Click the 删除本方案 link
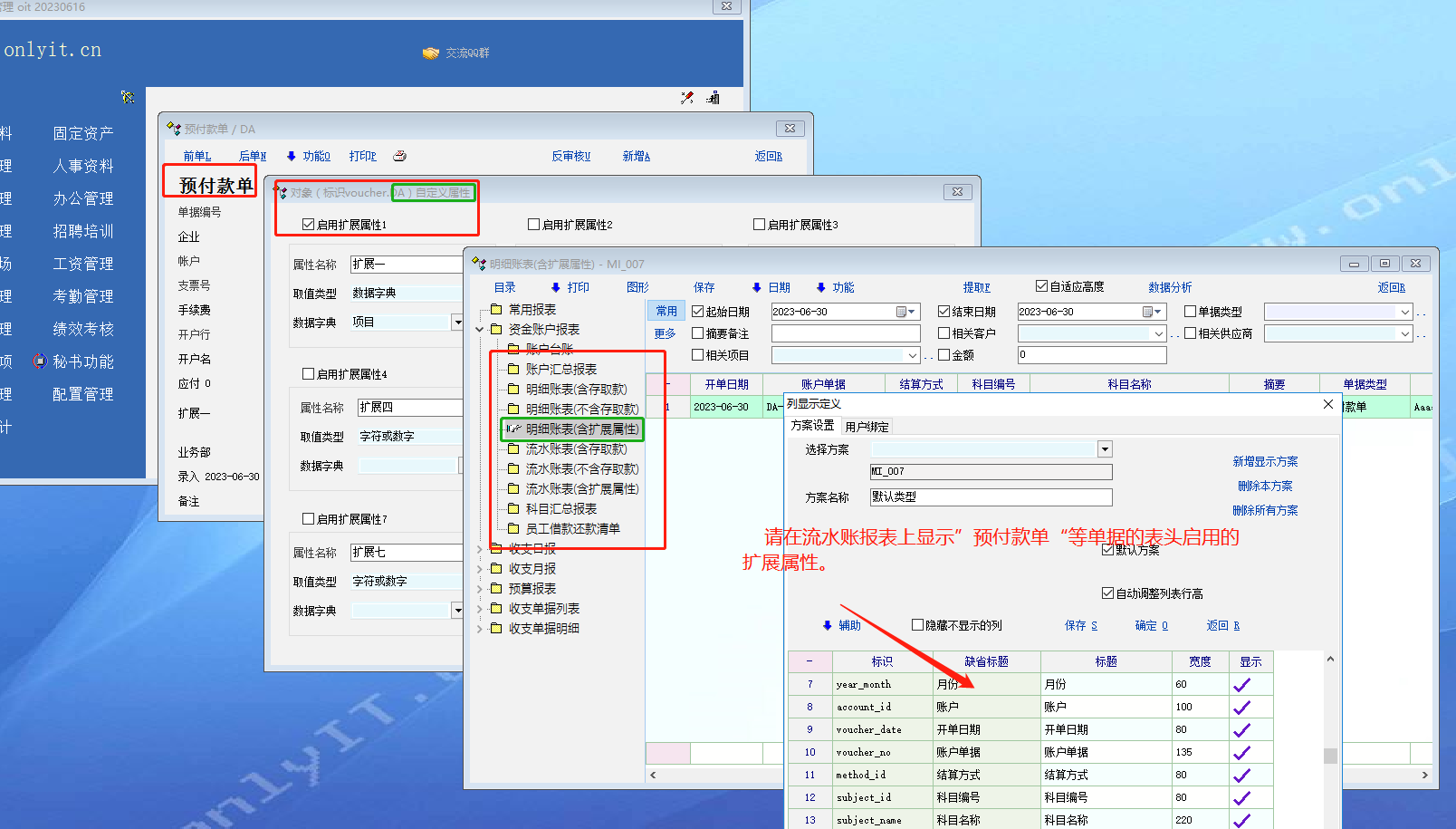The image size is (1456, 829). coord(1265,487)
